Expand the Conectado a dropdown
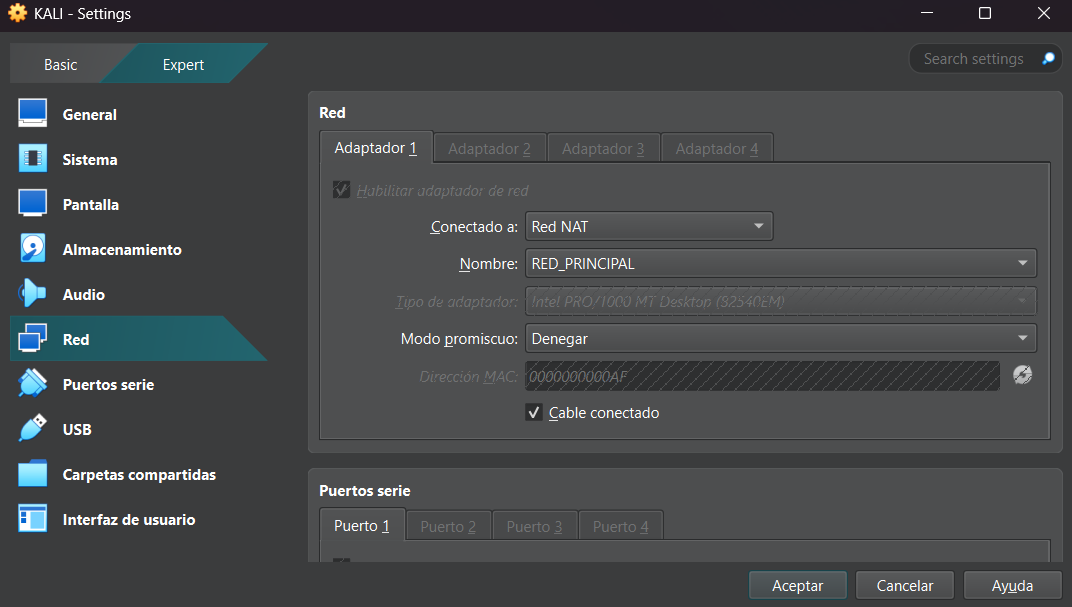The height and width of the screenshot is (607, 1072). click(649, 227)
